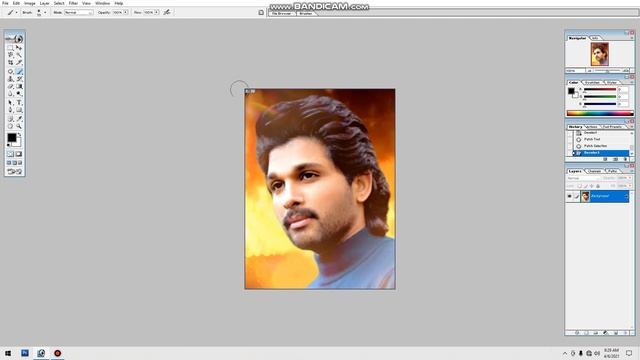The height and width of the screenshot is (360, 640).
Task: Open the File Browser palette-well tab
Action: 282,13
